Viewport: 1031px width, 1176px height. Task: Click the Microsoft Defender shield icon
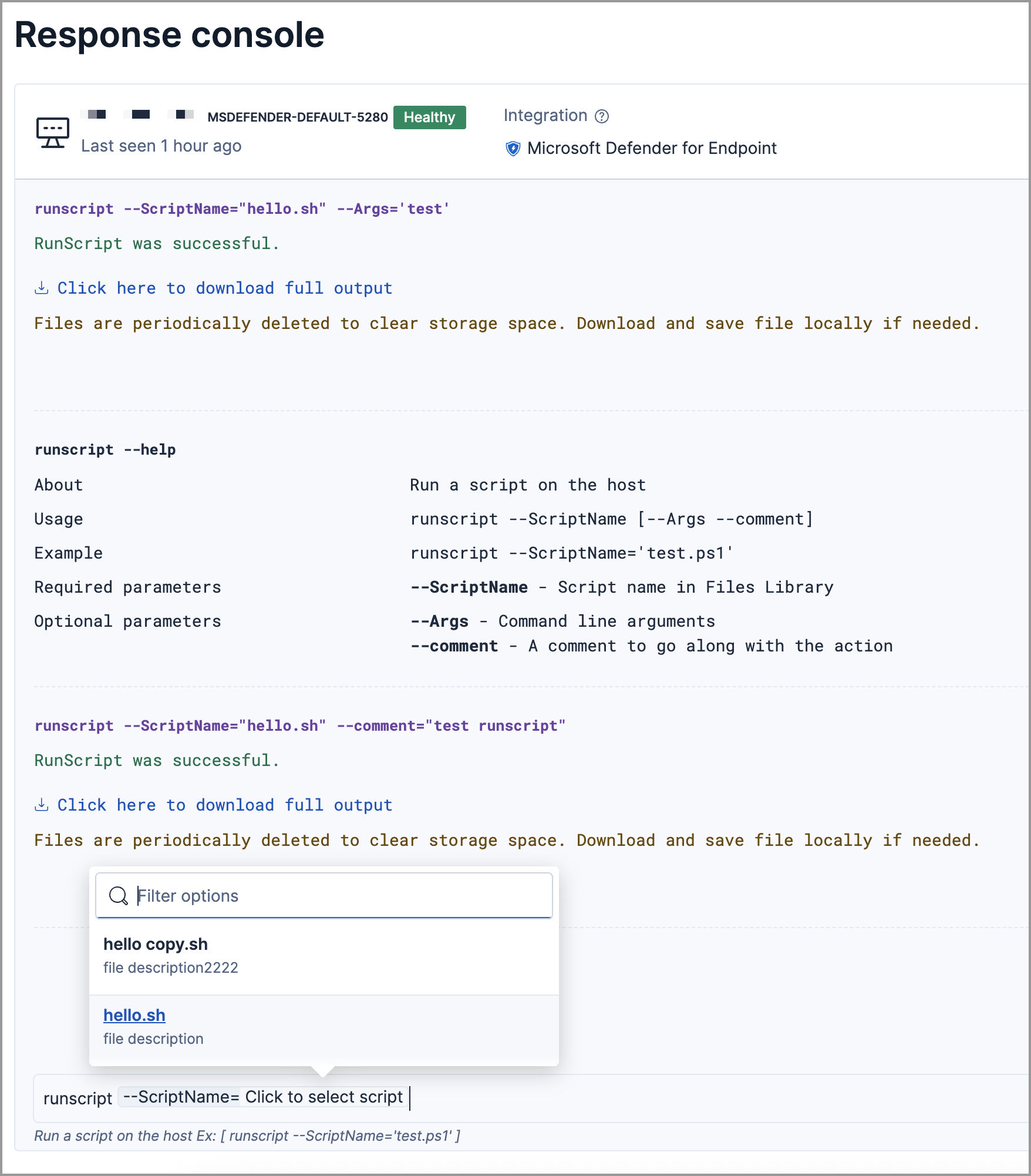[x=513, y=149]
